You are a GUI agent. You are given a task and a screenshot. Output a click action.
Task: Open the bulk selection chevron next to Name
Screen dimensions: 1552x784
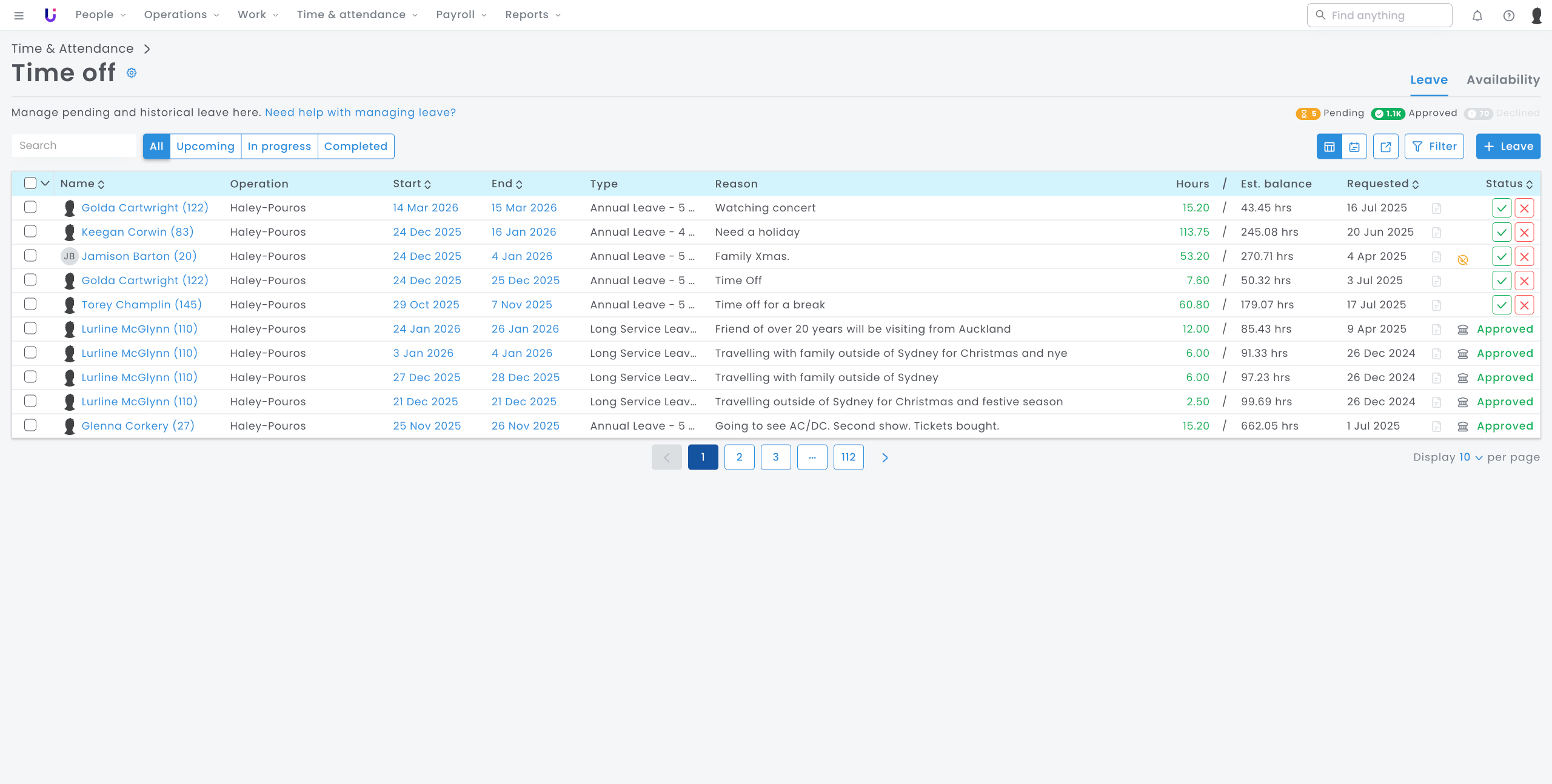45,183
